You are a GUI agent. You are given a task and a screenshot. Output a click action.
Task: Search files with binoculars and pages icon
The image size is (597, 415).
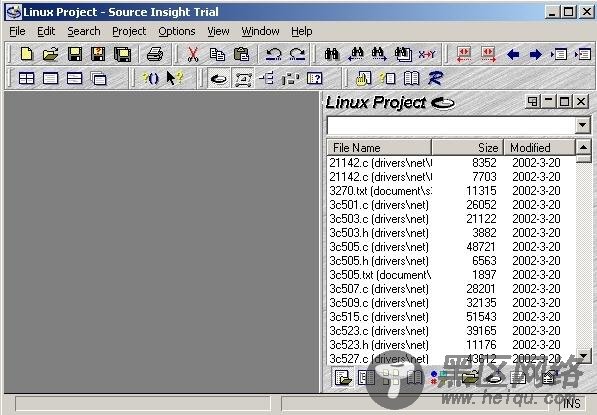tap(403, 54)
